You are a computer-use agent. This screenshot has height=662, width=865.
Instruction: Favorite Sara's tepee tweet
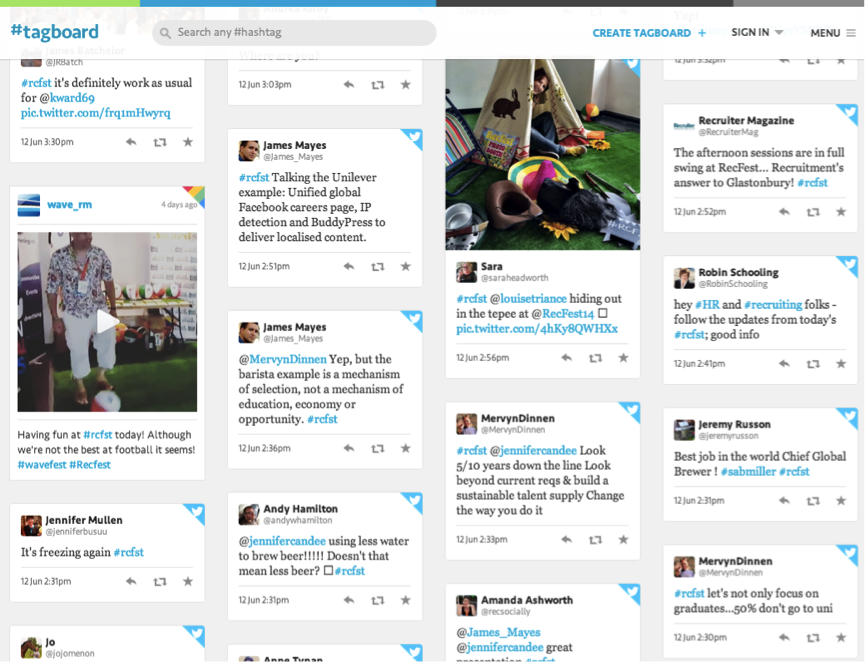tap(623, 357)
